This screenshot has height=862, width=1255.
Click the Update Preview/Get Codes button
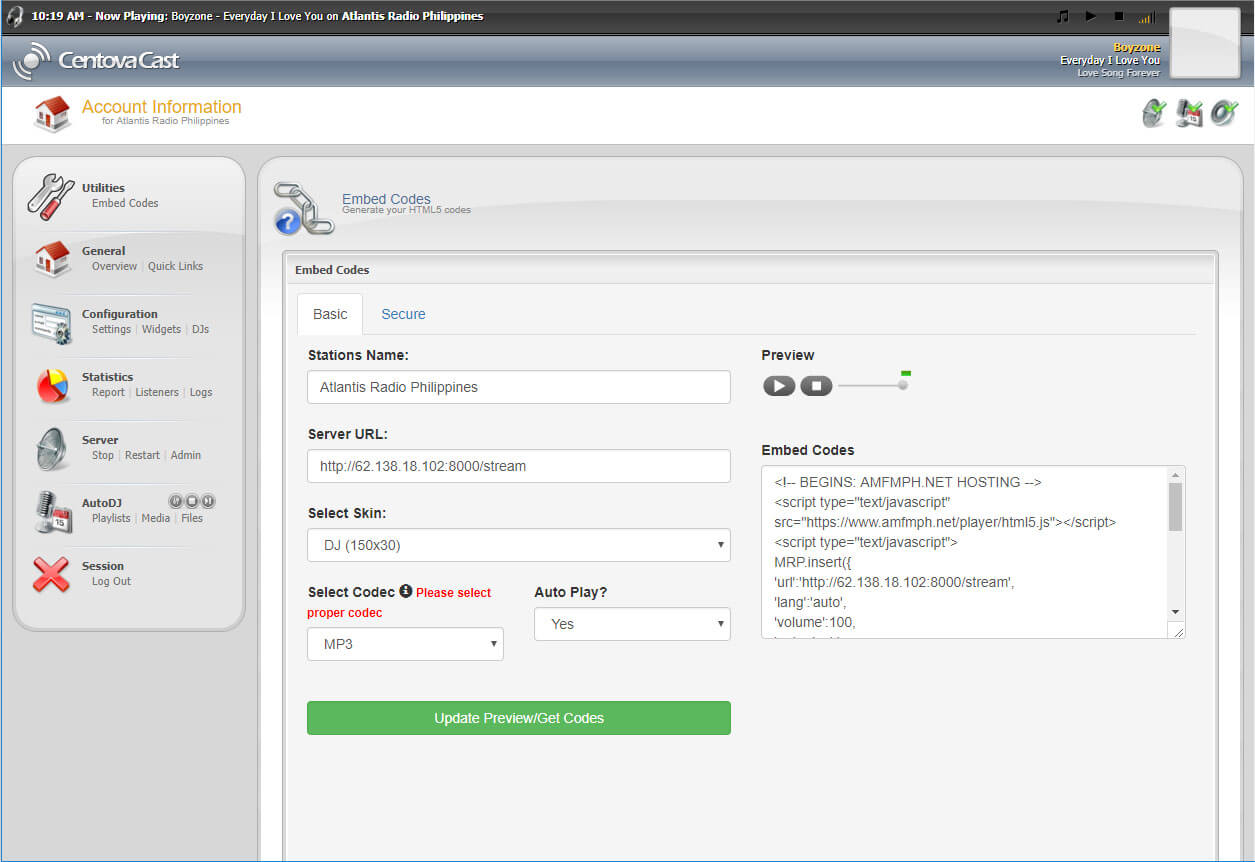[519, 718]
